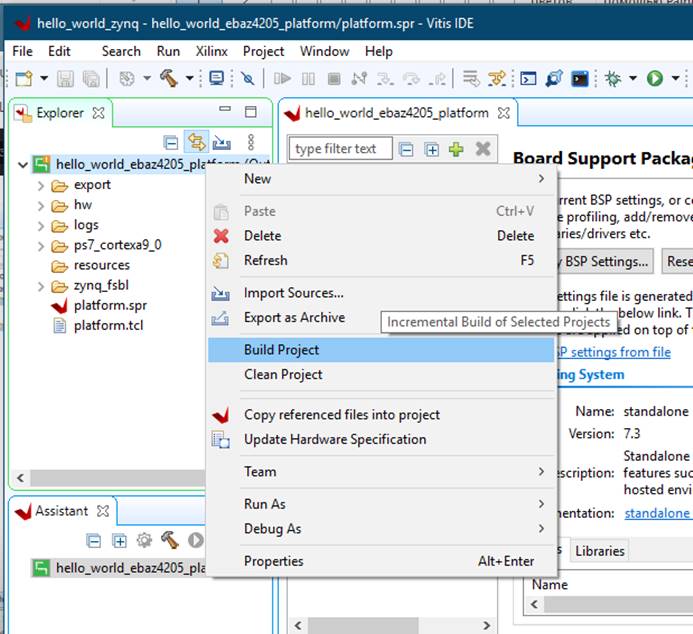Click Collapse All icon in Explorer toolbar

171,143
